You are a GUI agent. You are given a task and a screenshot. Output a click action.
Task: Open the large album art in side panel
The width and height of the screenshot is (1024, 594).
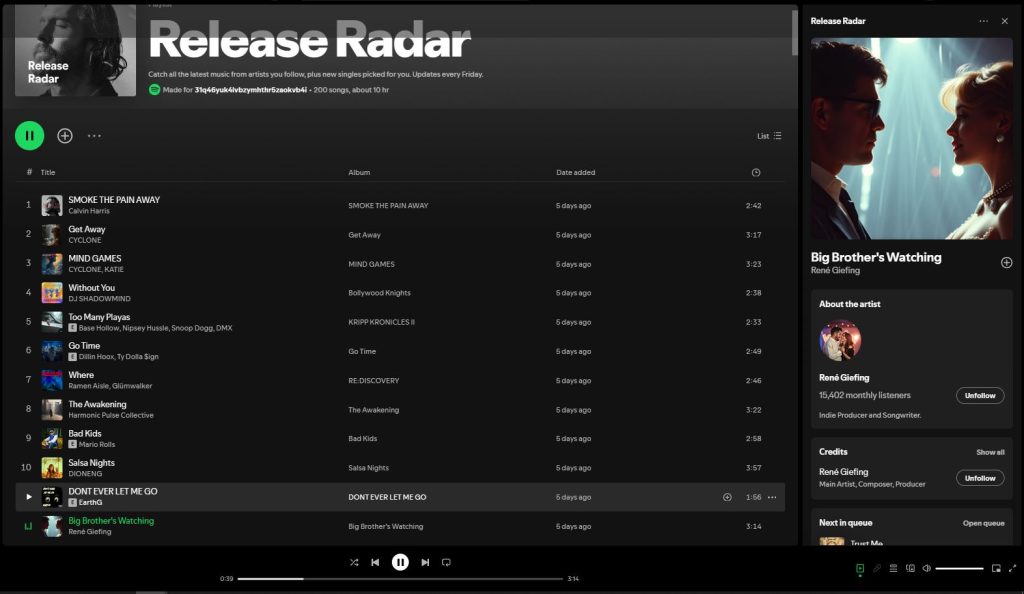click(911, 138)
